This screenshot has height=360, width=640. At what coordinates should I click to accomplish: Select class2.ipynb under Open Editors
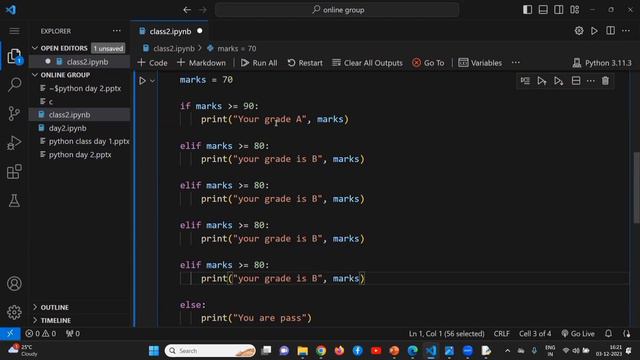coord(87,62)
